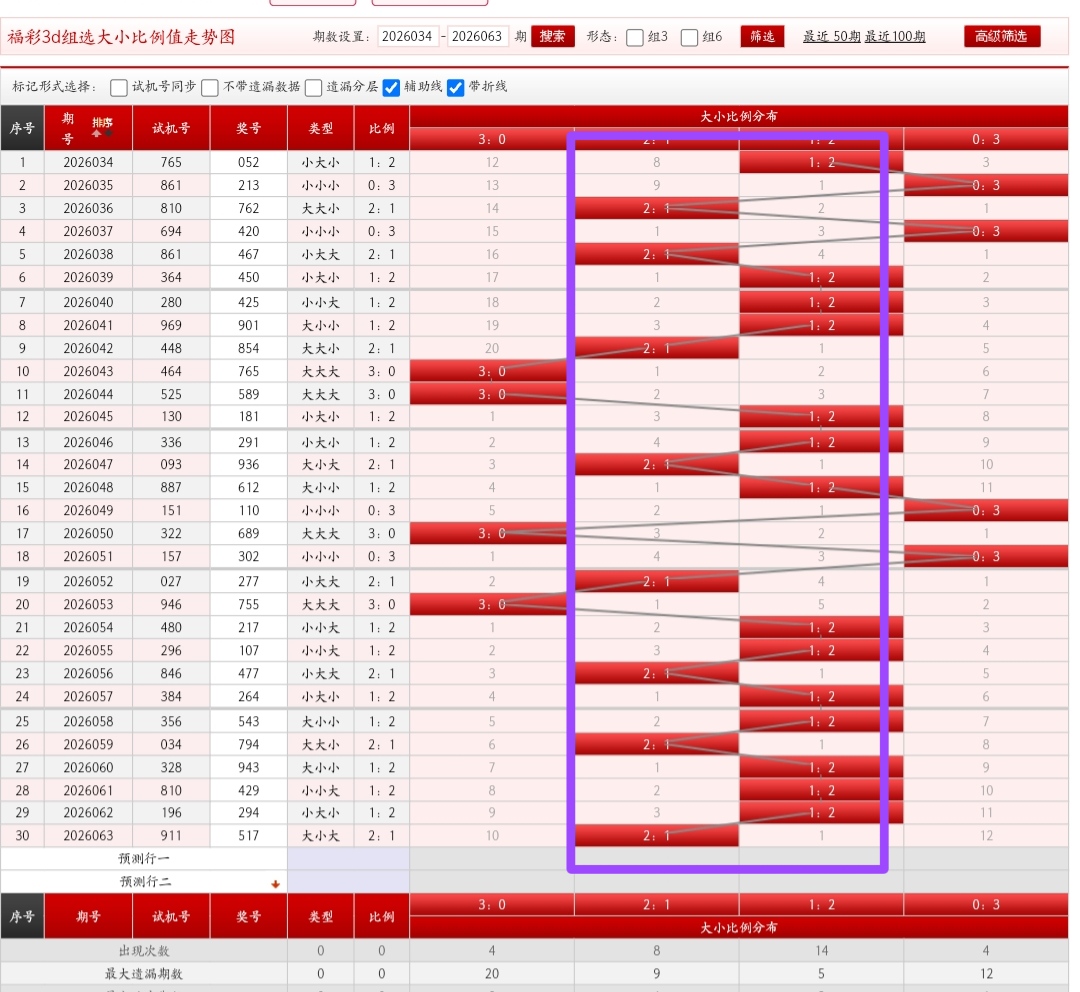The image size is (1080, 992).
Task: Show the 最近50期 results
Action: pos(829,37)
